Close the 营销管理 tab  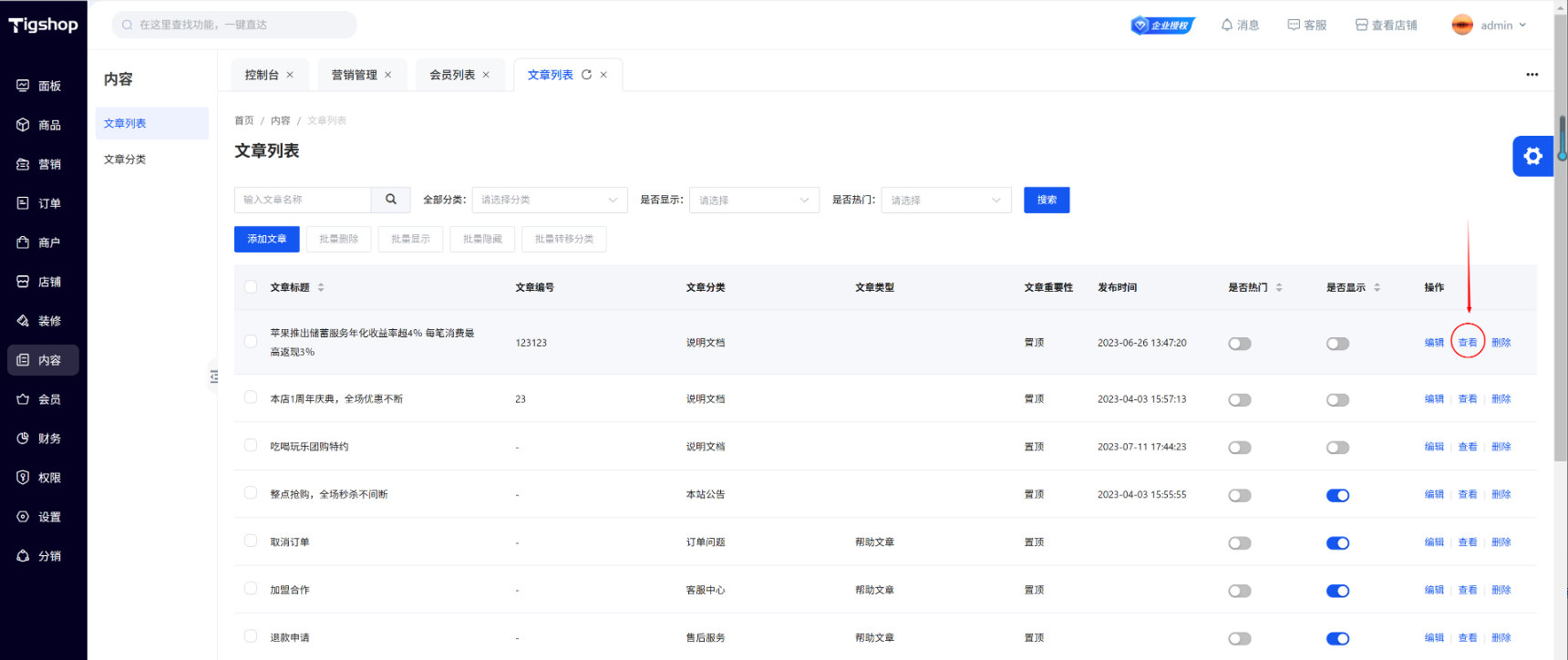pyautogui.click(x=387, y=75)
